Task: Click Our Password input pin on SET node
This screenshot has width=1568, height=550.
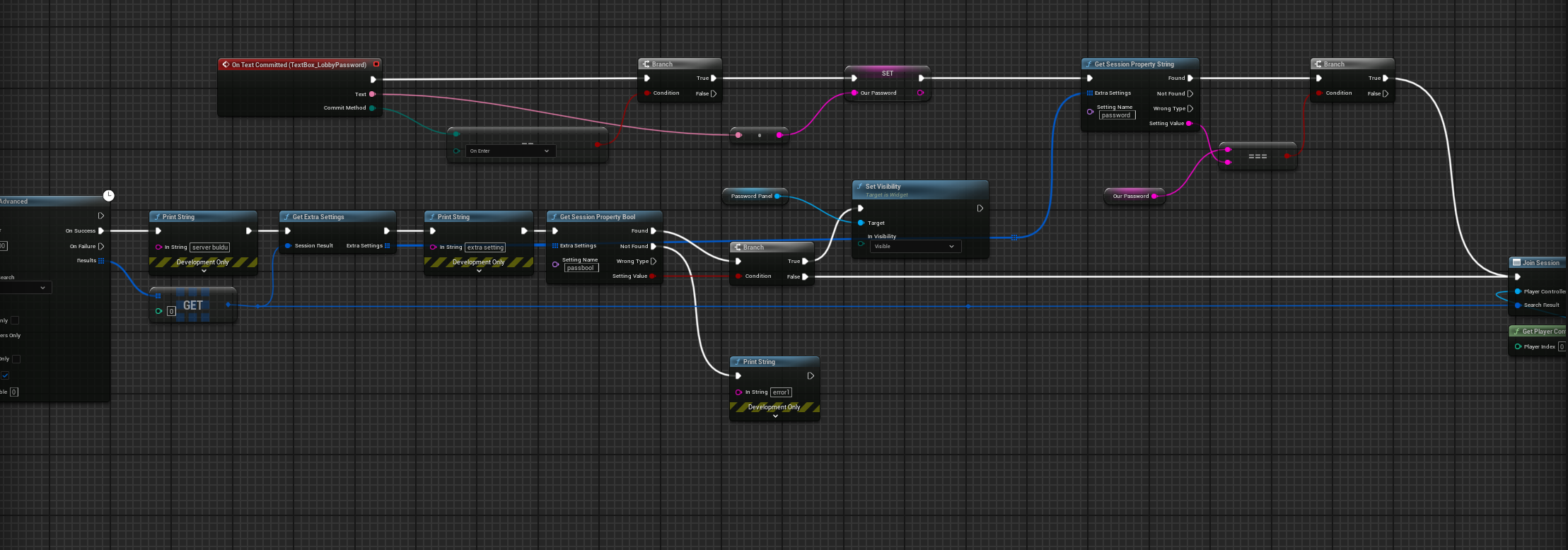Action: point(854,93)
